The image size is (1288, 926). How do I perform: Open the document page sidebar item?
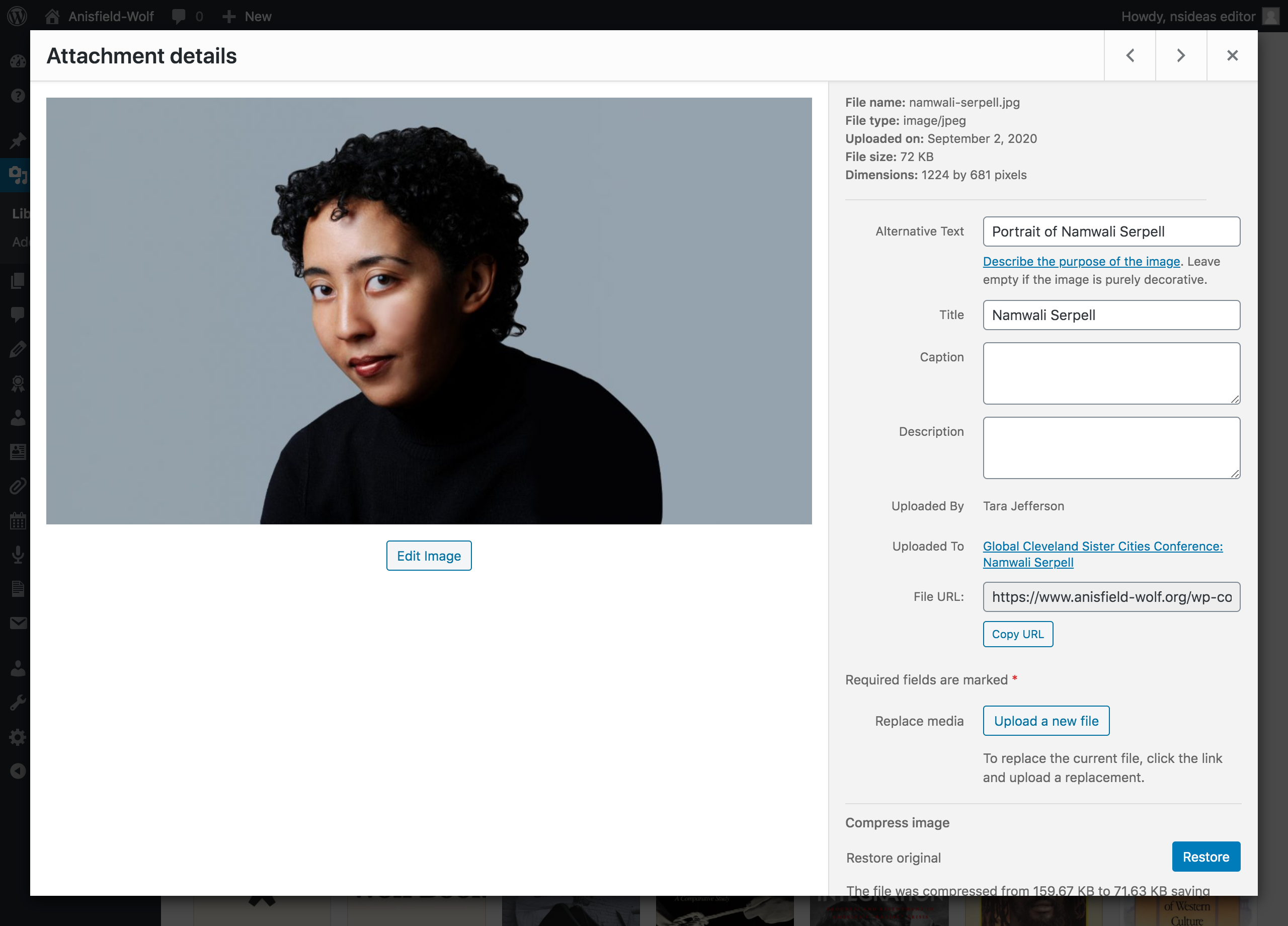pyautogui.click(x=18, y=588)
